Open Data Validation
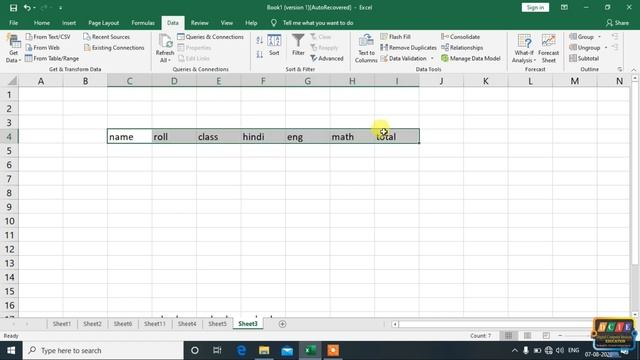The width and height of the screenshot is (640, 360). [x=403, y=58]
